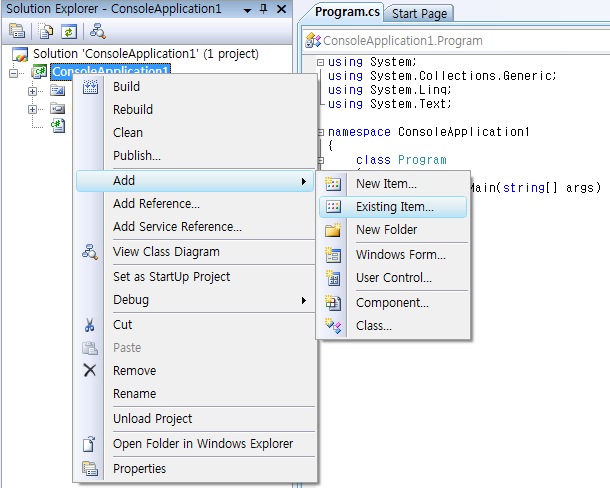
Task: Open the Add submenu arrow
Action: pos(304,181)
